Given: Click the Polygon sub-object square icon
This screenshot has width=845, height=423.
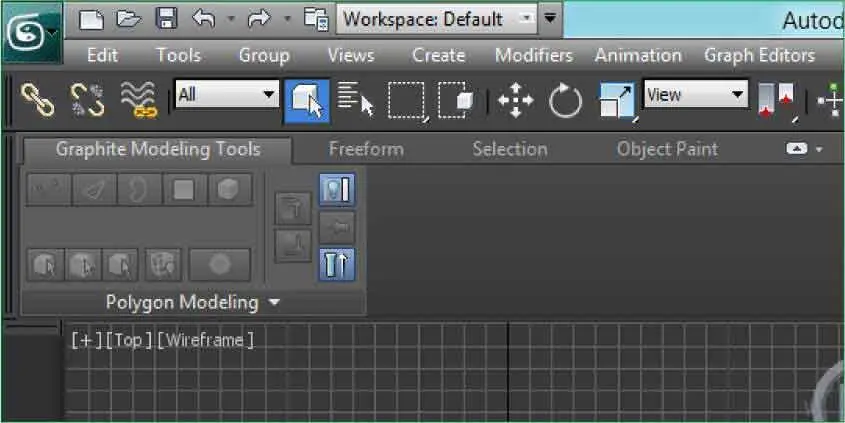Looking at the screenshot, I should (x=184, y=189).
